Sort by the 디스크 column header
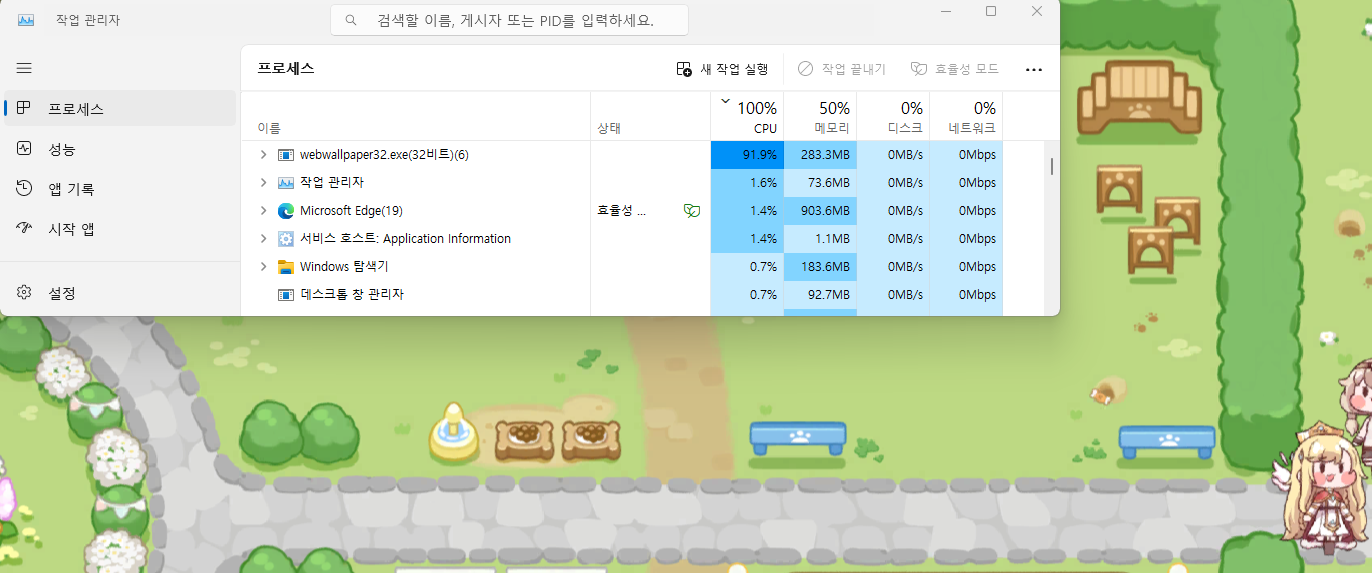This screenshot has height=573, width=1372. pos(892,117)
